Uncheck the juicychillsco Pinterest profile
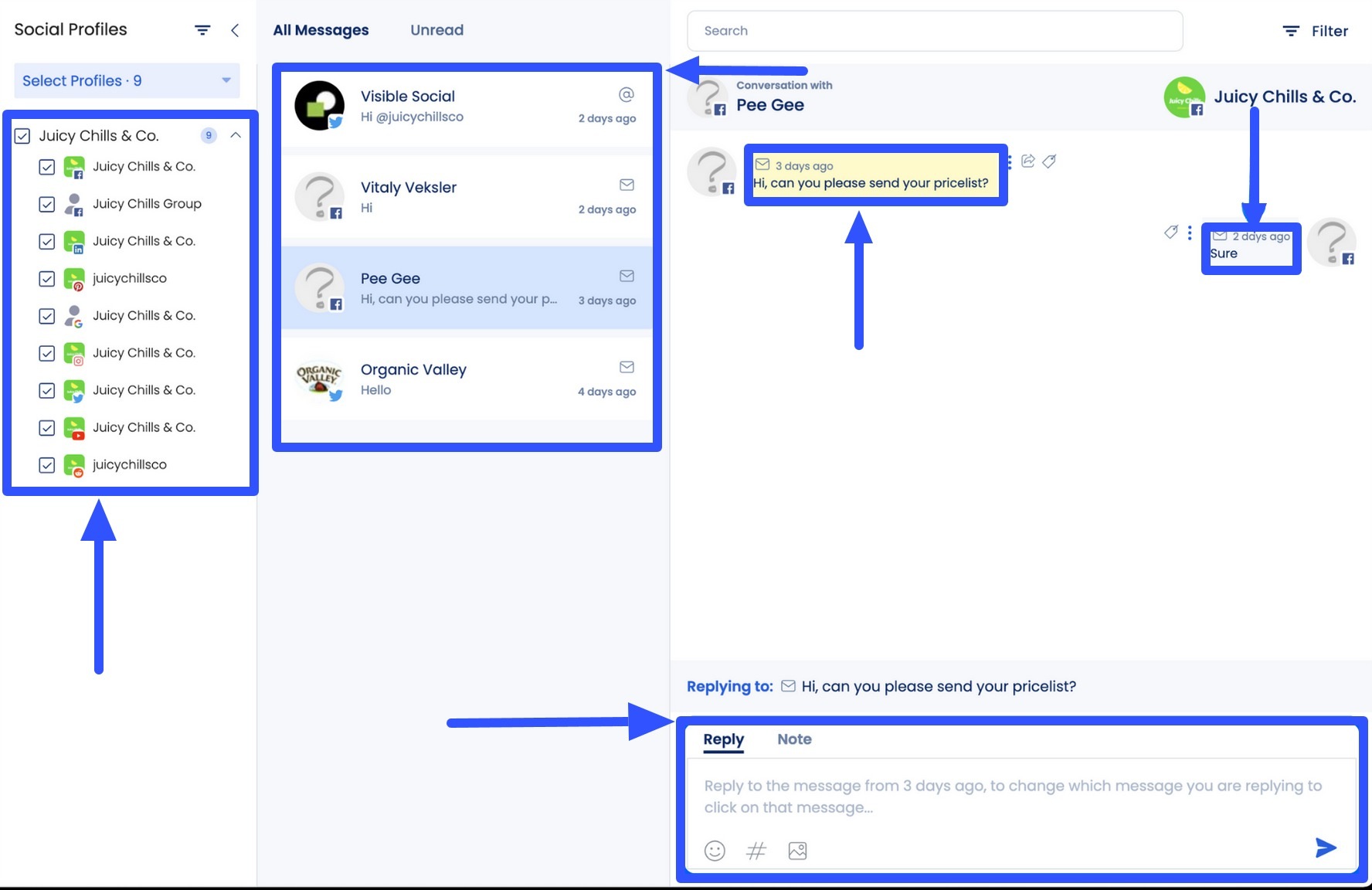The image size is (1372, 890). pyautogui.click(x=46, y=279)
